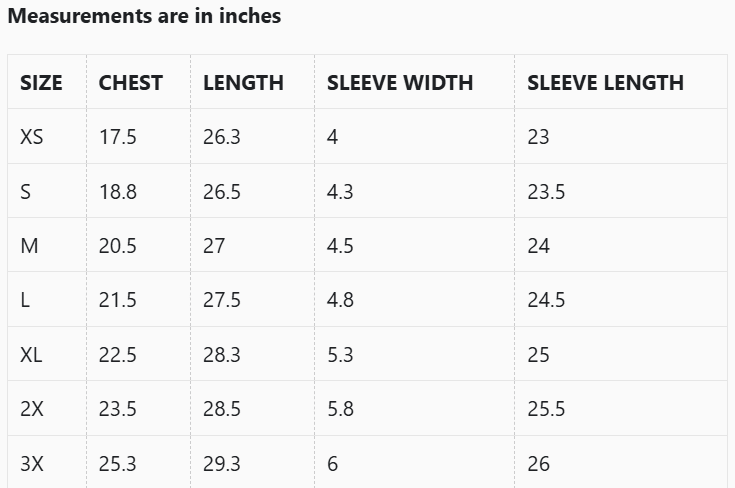Select the XS size row label
This screenshot has height=488, width=735.
(x=32, y=137)
